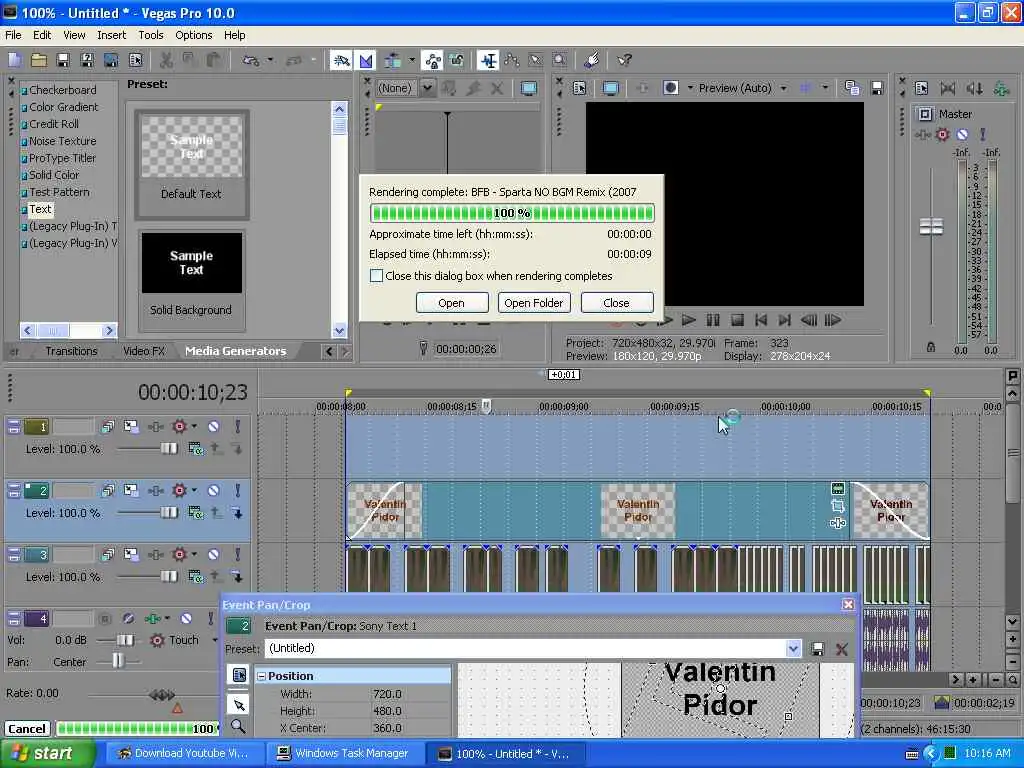The width and height of the screenshot is (1024, 768).
Task: Mute video track 1
Action: [x=214, y=427]
